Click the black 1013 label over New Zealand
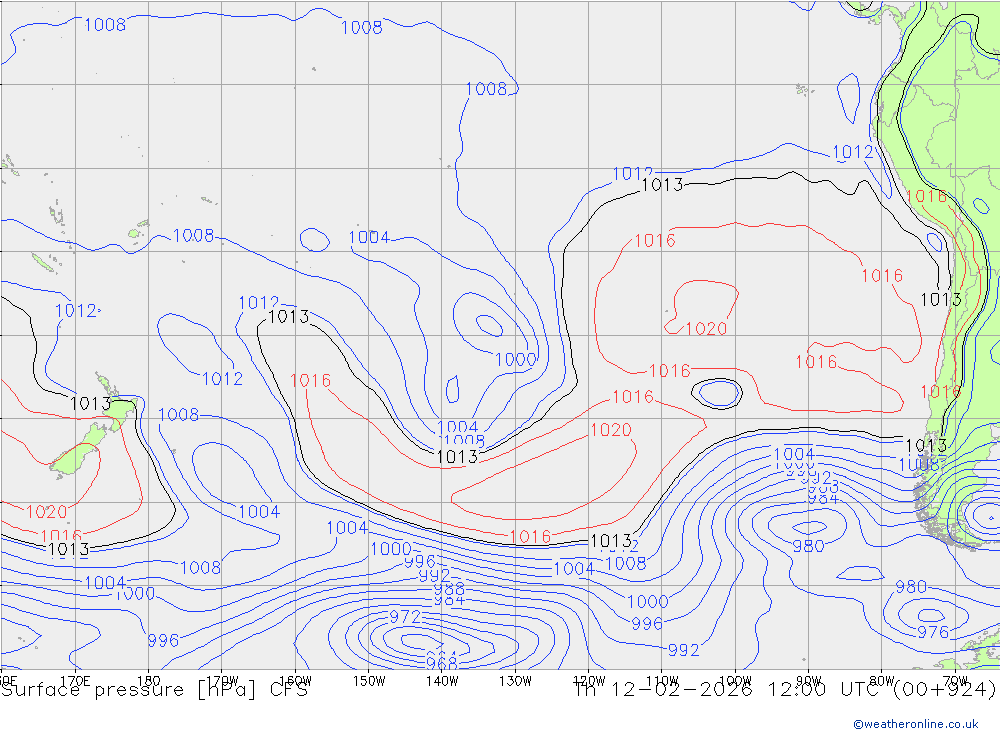The width and height of the screenshot is (1000, 733). pyautogui.click(x=91, y=403)
